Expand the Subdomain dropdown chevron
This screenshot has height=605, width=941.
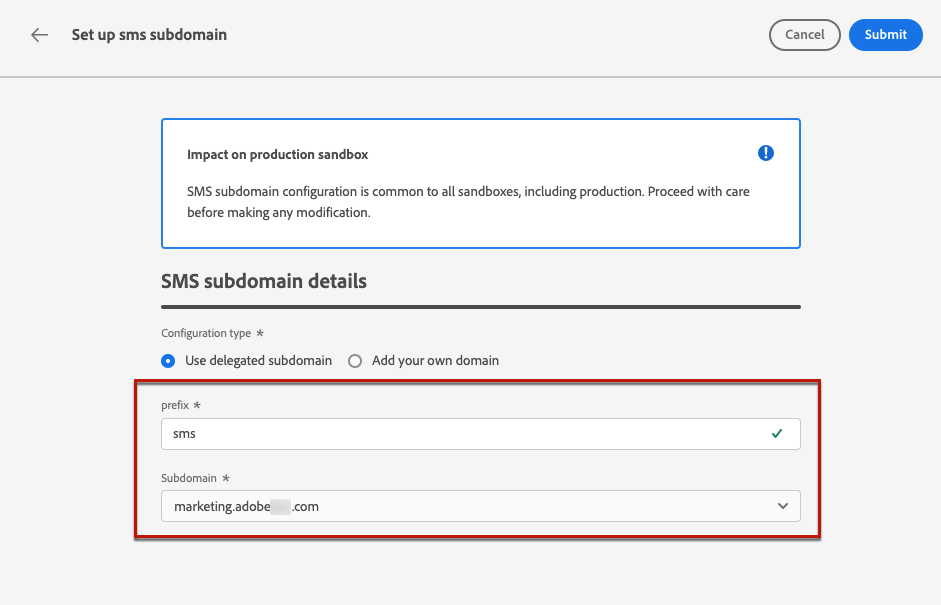[782, 506]
